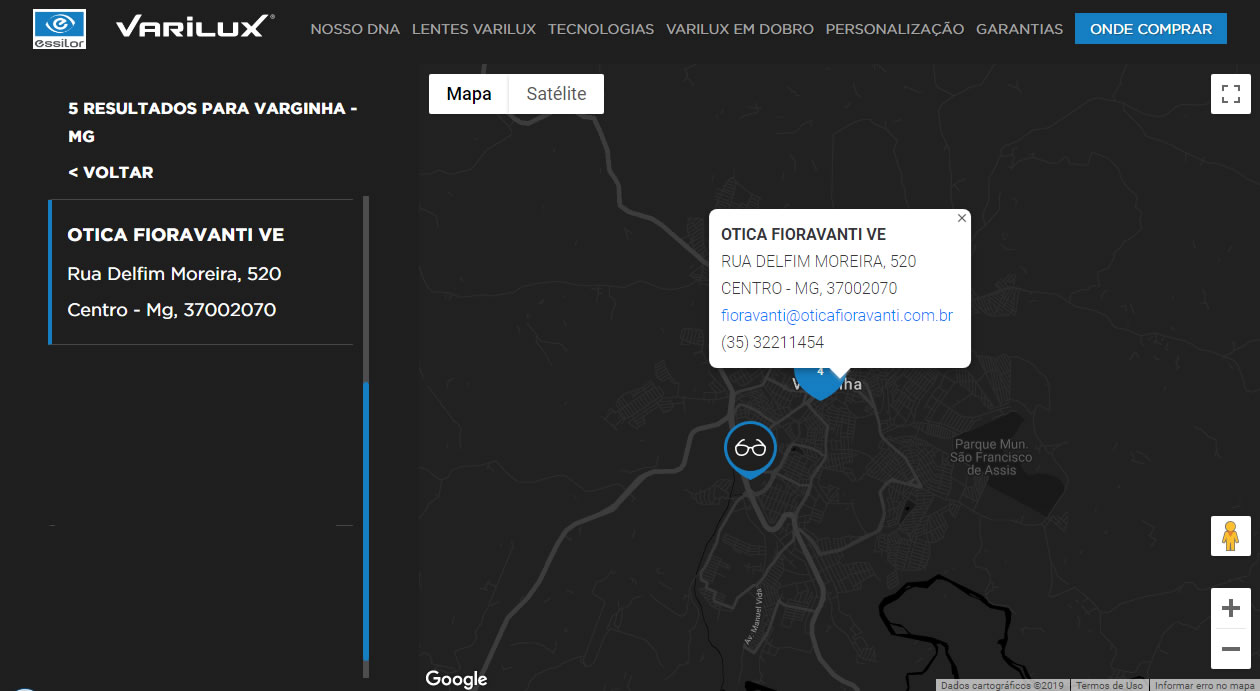Toggle fullscreen map view
Image resolution: width=1260 pixels, height=691 pixels.
pos(1231,94)
